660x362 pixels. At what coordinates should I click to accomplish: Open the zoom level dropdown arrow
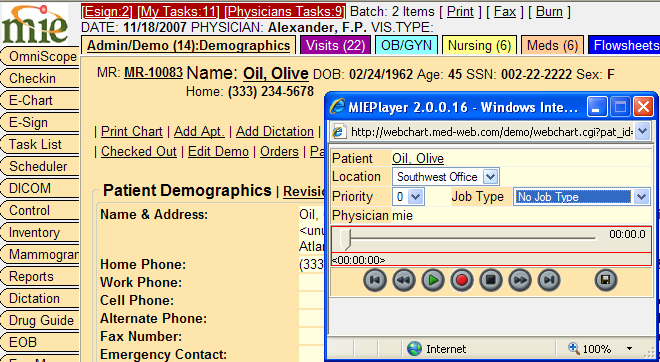tap(629, 349)
